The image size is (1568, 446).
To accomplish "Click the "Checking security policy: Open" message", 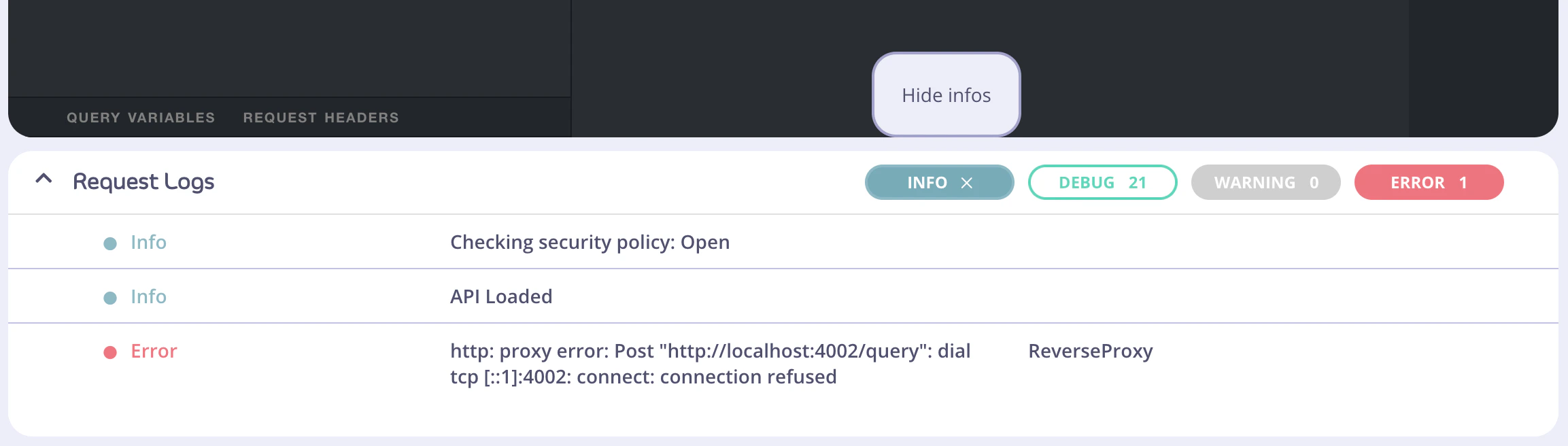I will [590, 242].
